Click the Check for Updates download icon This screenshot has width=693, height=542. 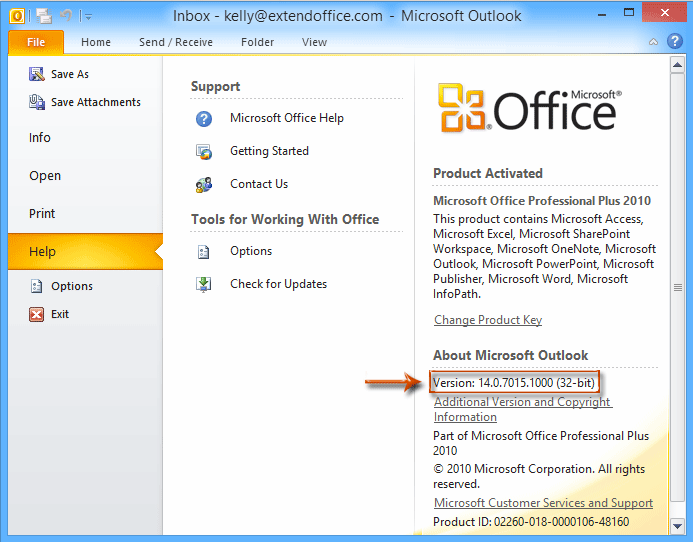pos(203,284)
